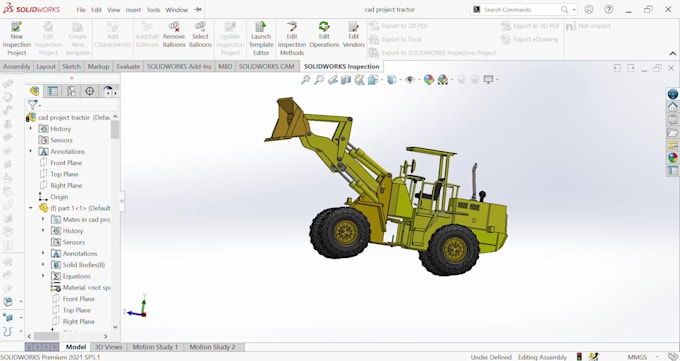Image resolution: width=680 pixels, height=361 pixels.
Task: Open Edit Vendors
Action: [353, 35]
